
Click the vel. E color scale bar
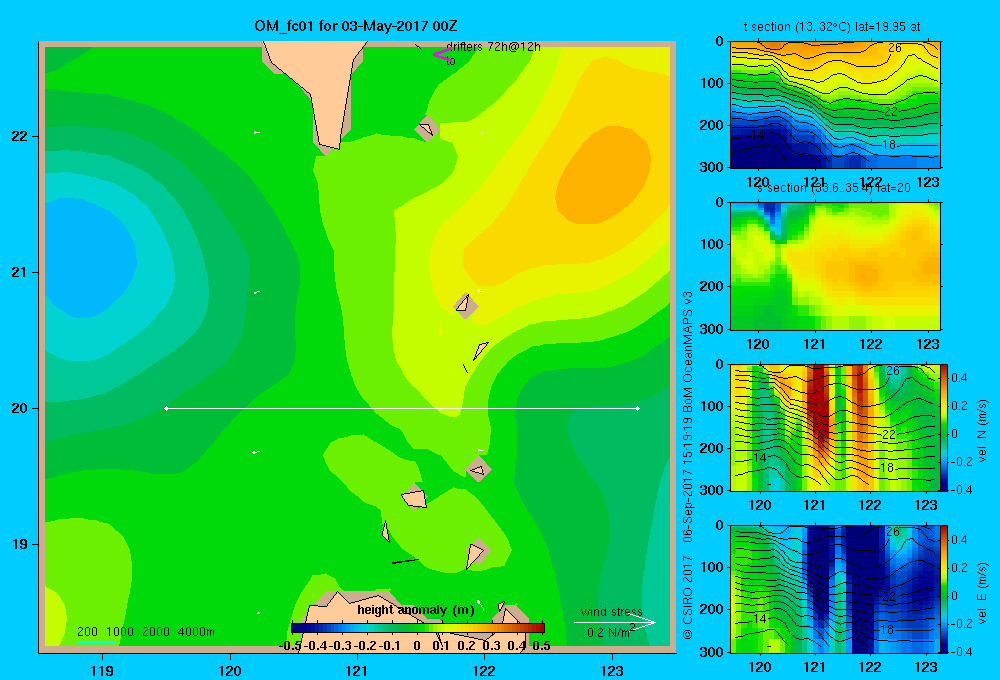pyautogui.click(x=945, y=589)
